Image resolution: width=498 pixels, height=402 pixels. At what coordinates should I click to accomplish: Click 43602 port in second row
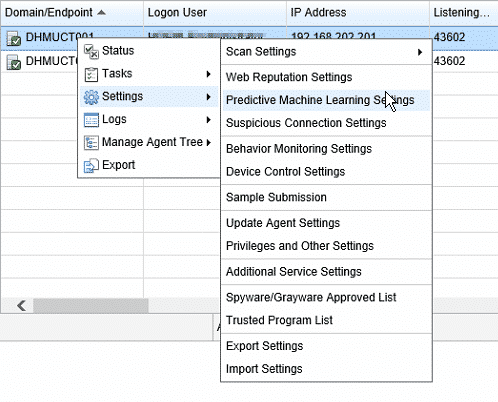point(449,61)
